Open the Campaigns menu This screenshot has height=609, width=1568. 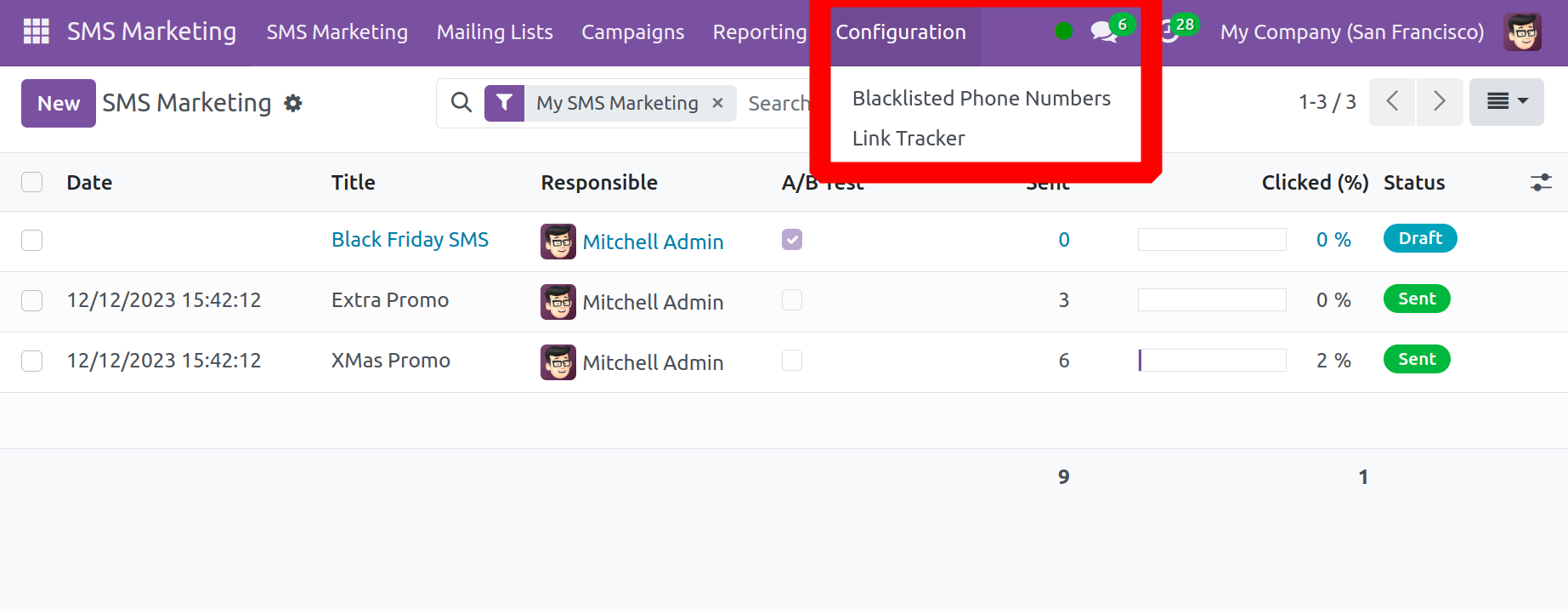632,32
